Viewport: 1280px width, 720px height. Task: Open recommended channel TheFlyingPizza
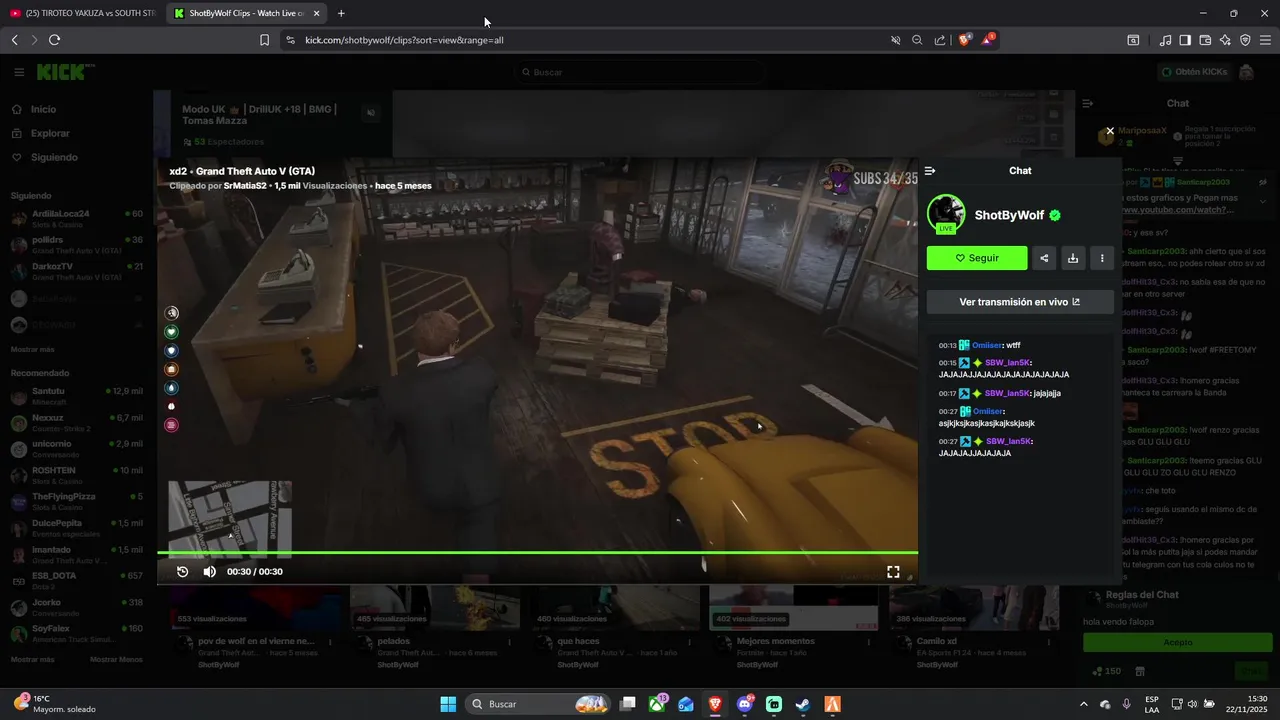tap(76, 501)
